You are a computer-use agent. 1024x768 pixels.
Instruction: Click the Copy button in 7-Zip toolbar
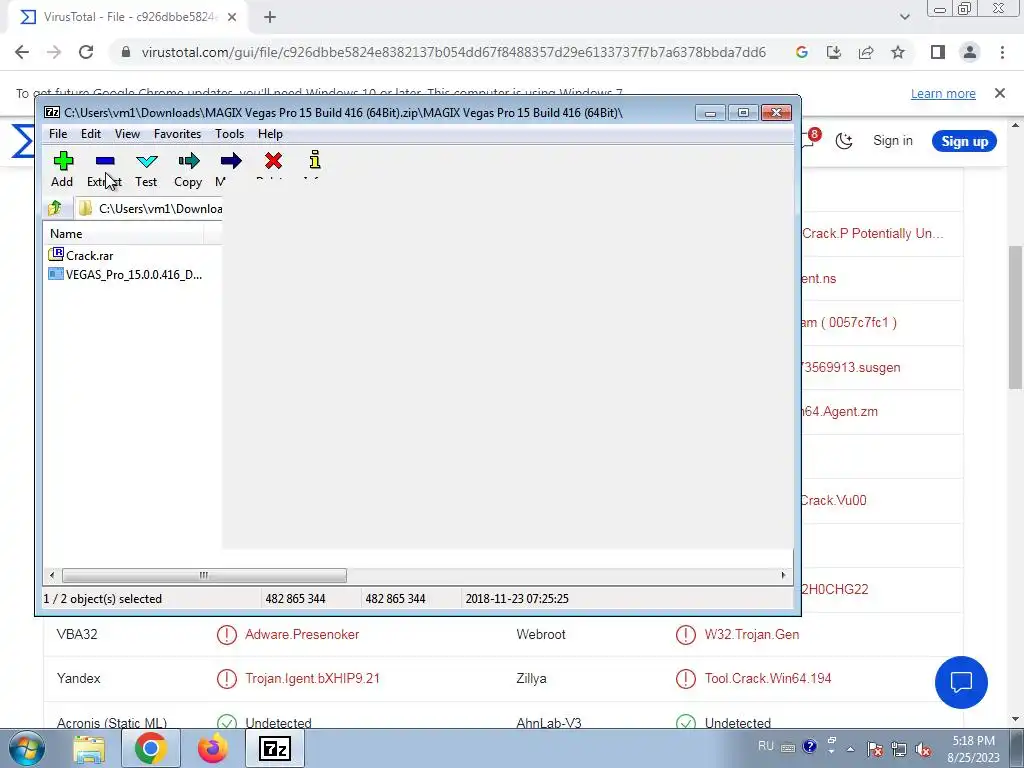tap(188, 169)
